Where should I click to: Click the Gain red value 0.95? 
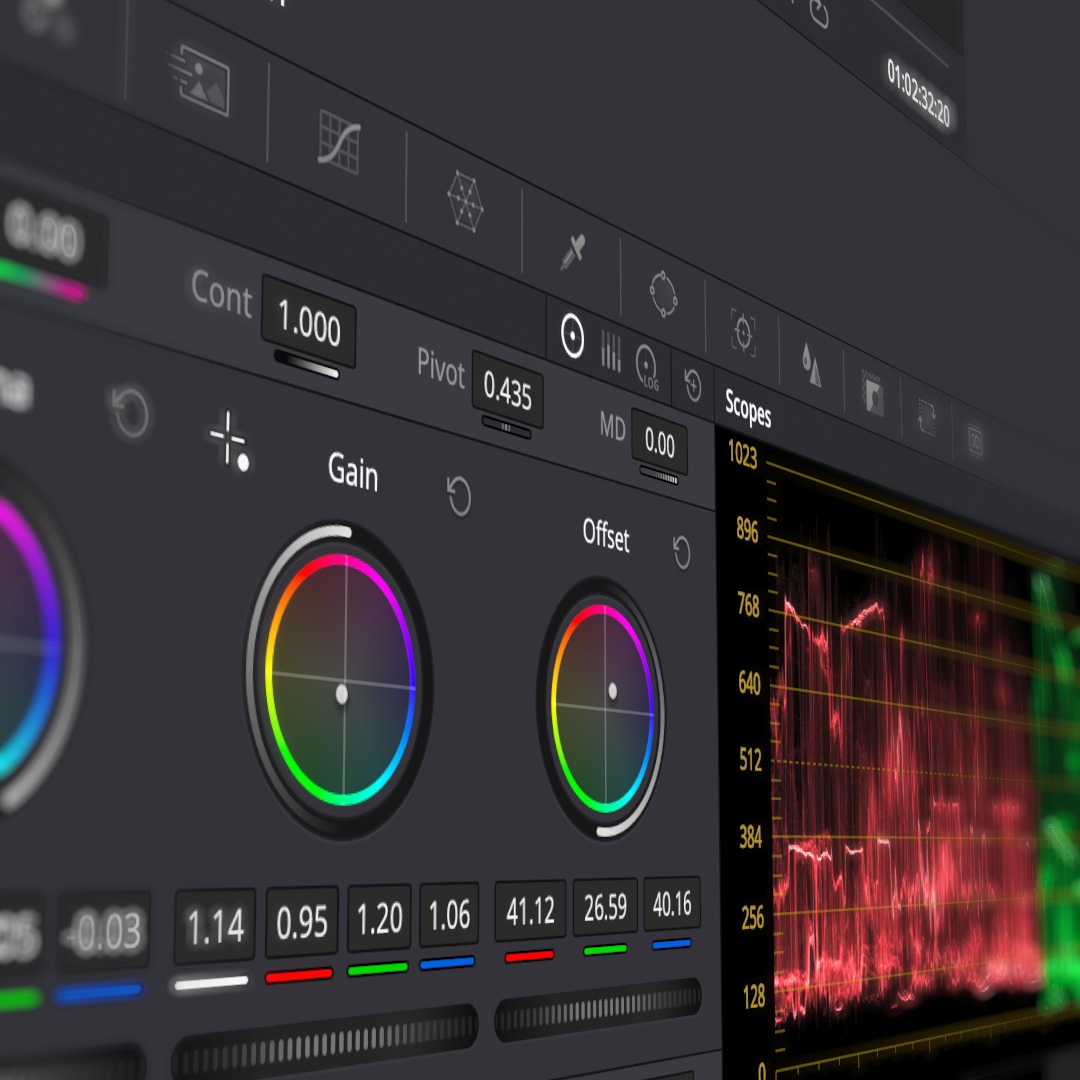[x=302, y=922]
